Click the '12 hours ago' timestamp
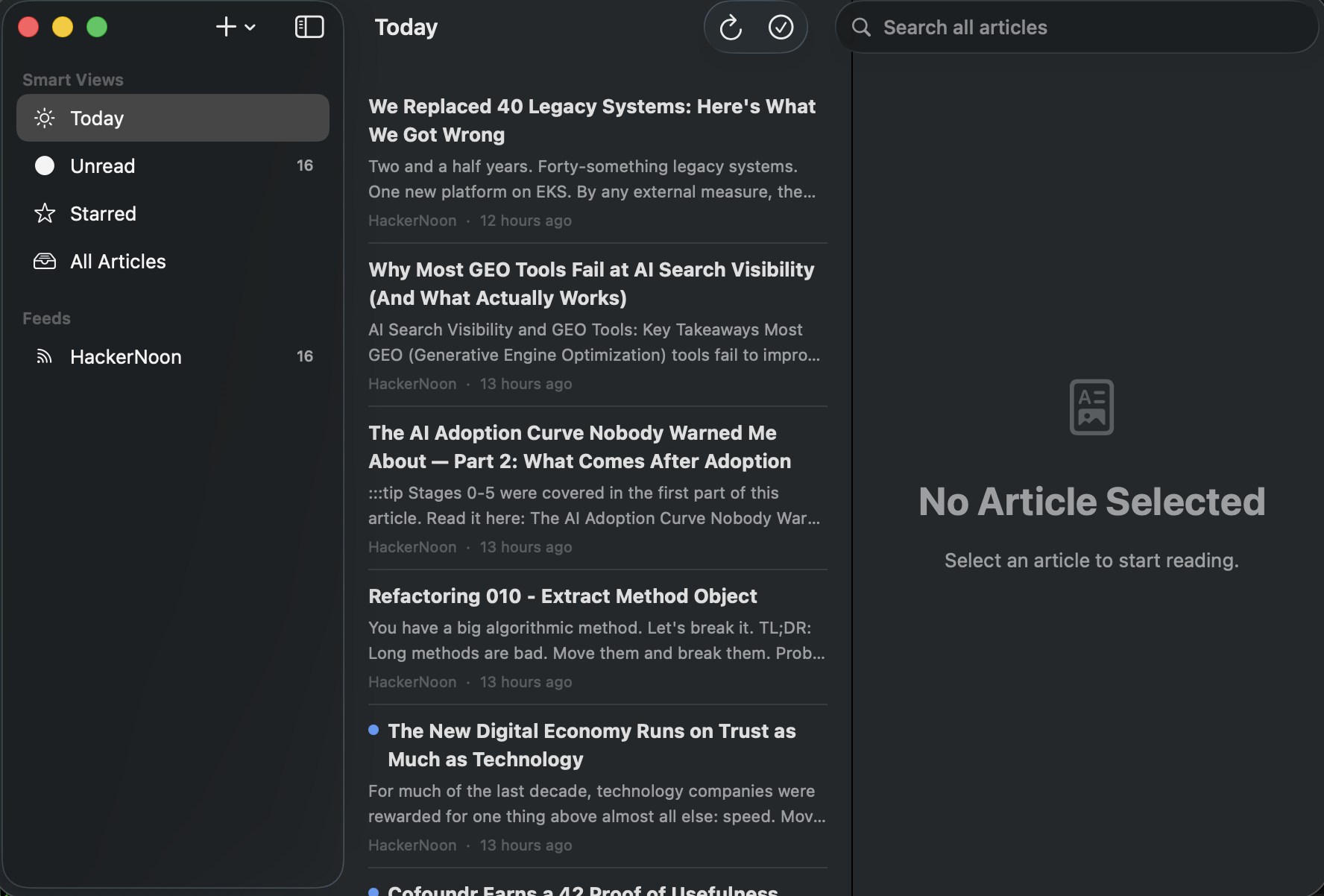1324x896 pixels. point(526,221)
